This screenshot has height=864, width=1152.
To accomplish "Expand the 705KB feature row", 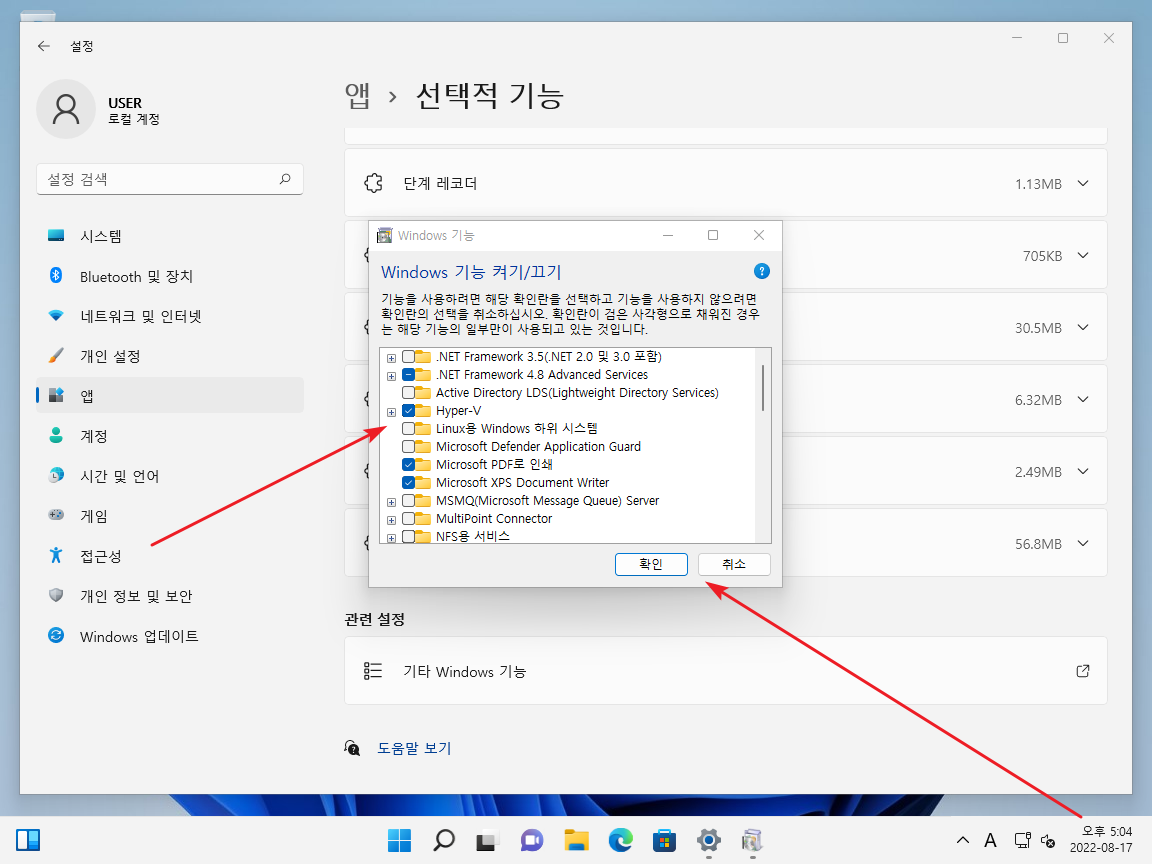I will tap(1083, 256).
